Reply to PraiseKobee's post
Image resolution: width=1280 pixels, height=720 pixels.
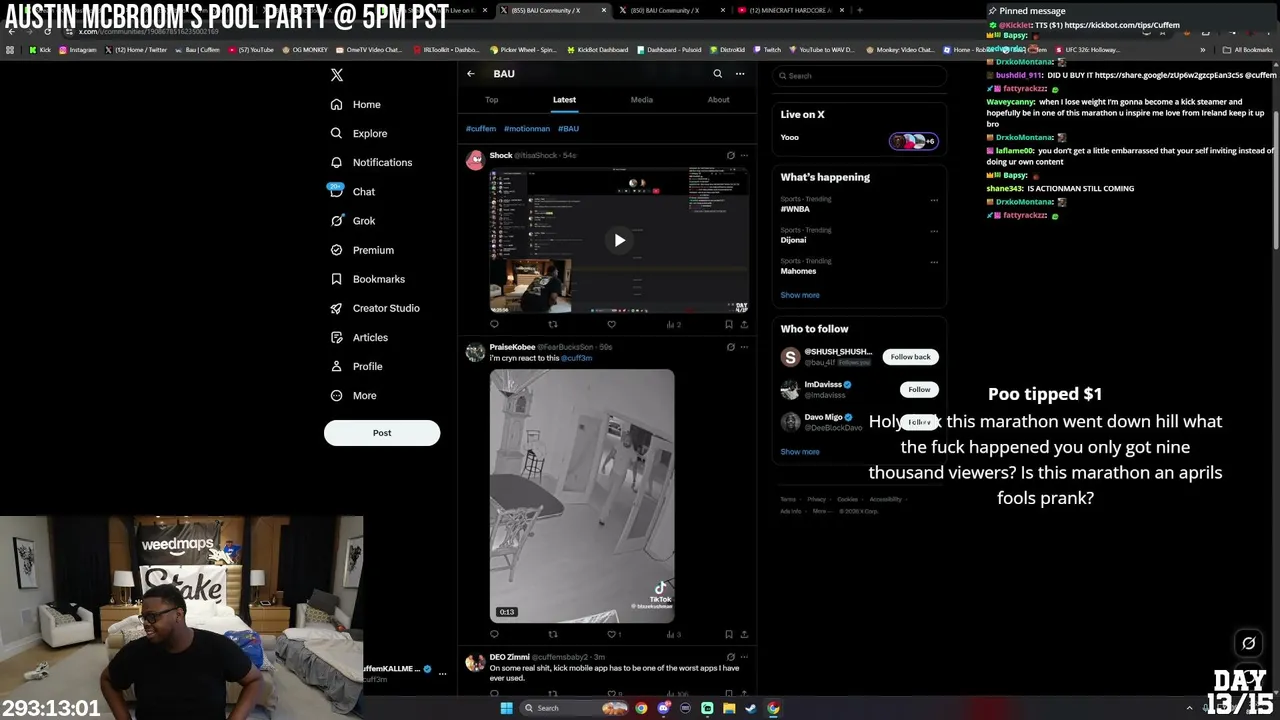[494, 634]
